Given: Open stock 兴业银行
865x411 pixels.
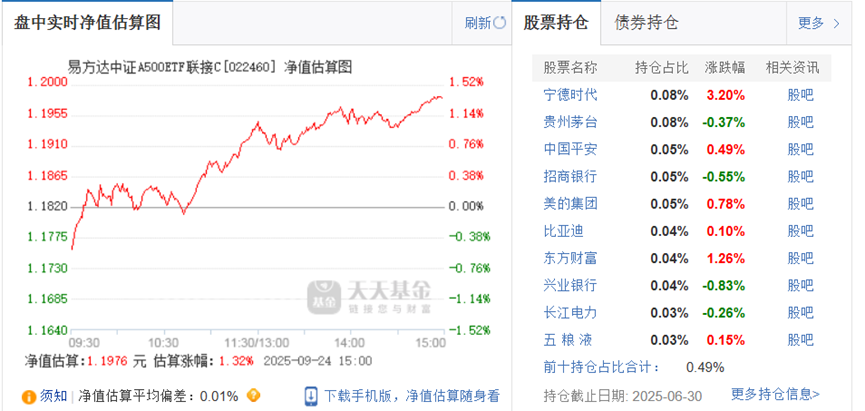Looking at the screenshot, I should tap(570, 285).
